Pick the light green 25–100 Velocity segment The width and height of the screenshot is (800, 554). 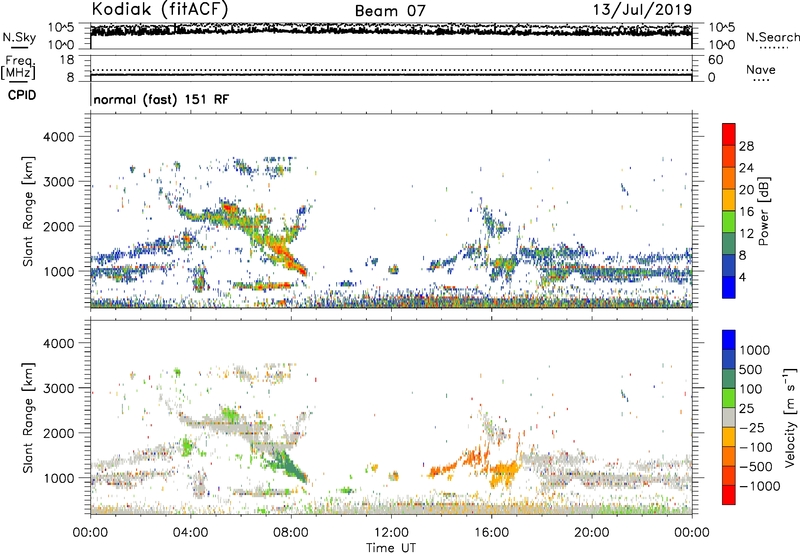(729, 398)
